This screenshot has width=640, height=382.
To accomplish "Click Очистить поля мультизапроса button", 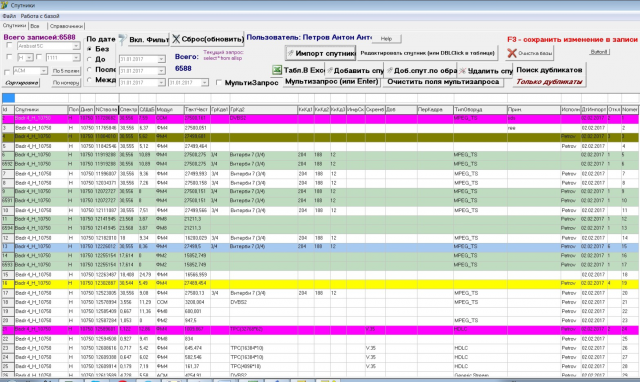I will (443, 82).
